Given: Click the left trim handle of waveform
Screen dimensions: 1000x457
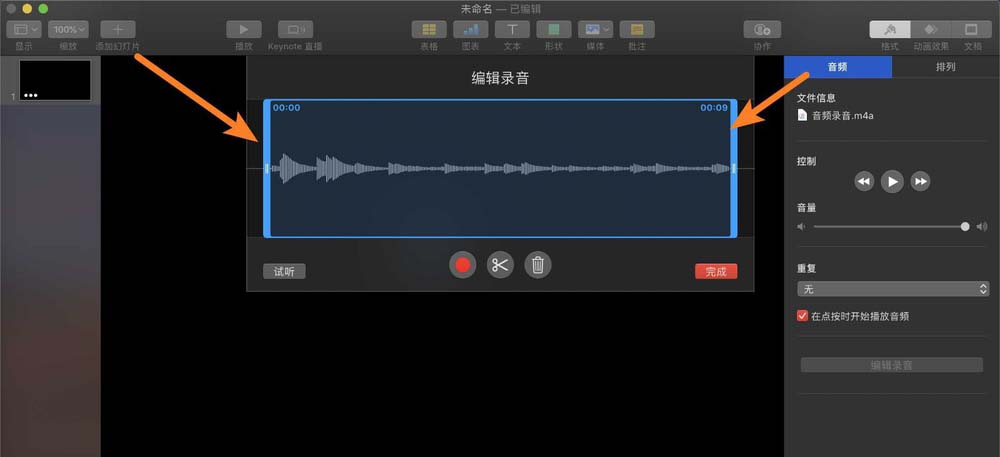Looking at the screenshot, I should (267, 168).
